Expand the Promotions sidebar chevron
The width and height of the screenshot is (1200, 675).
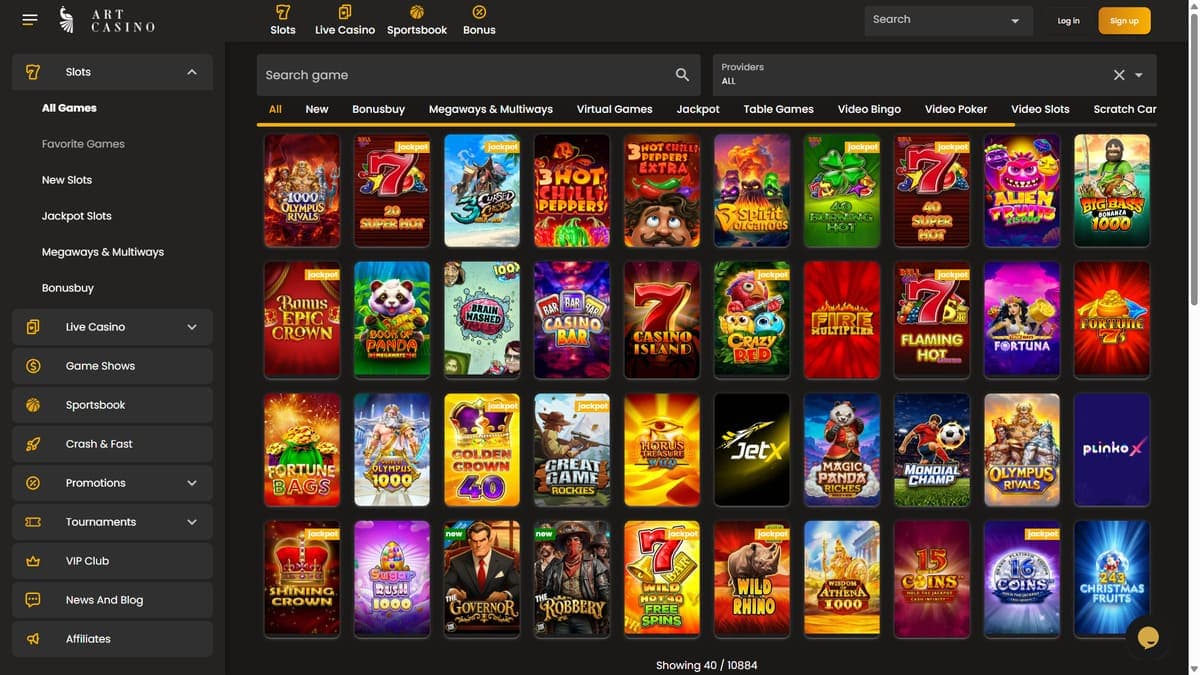[192, 483]
